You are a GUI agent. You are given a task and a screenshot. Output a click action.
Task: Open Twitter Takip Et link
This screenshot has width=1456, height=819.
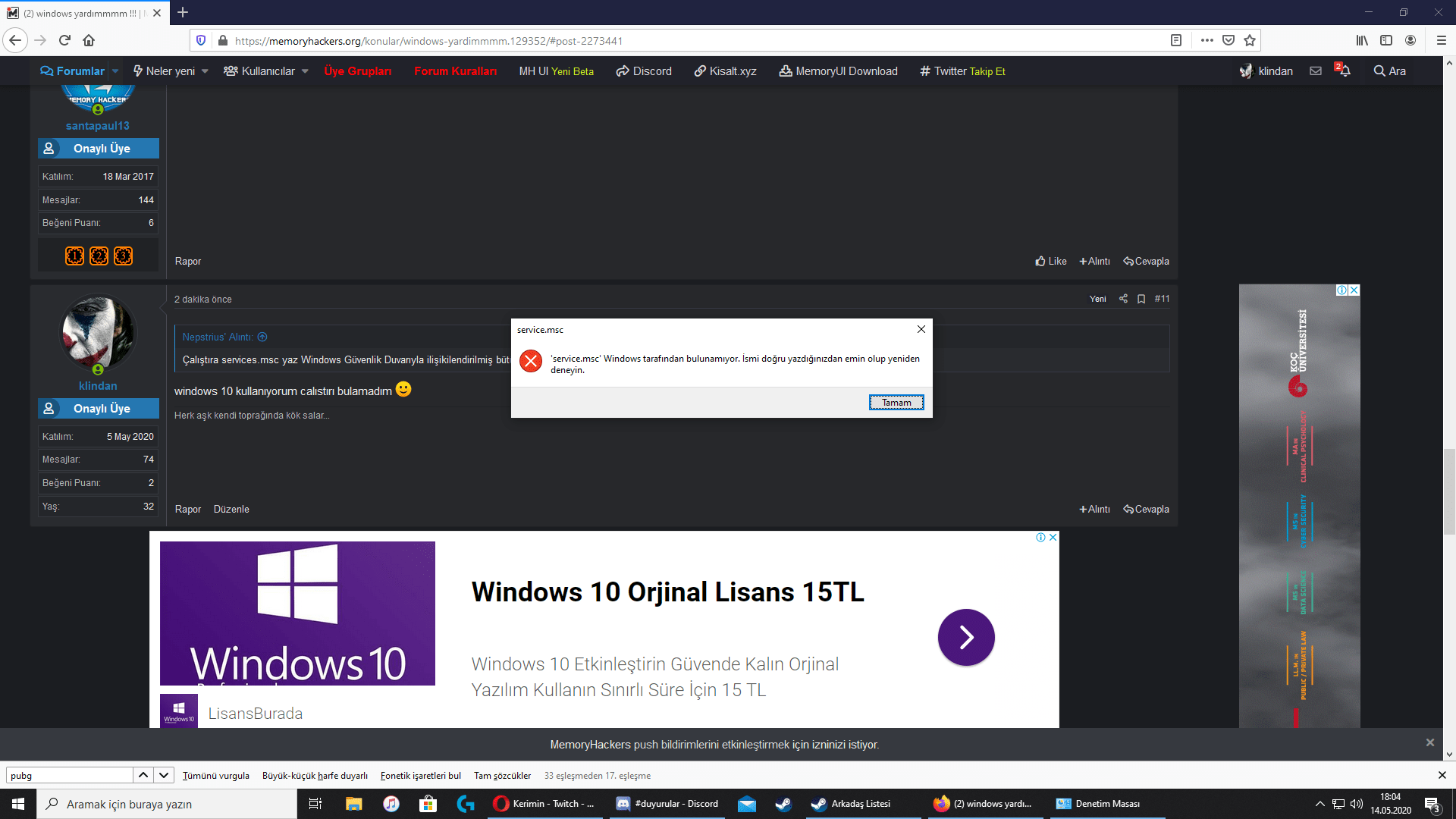point(963,71)
